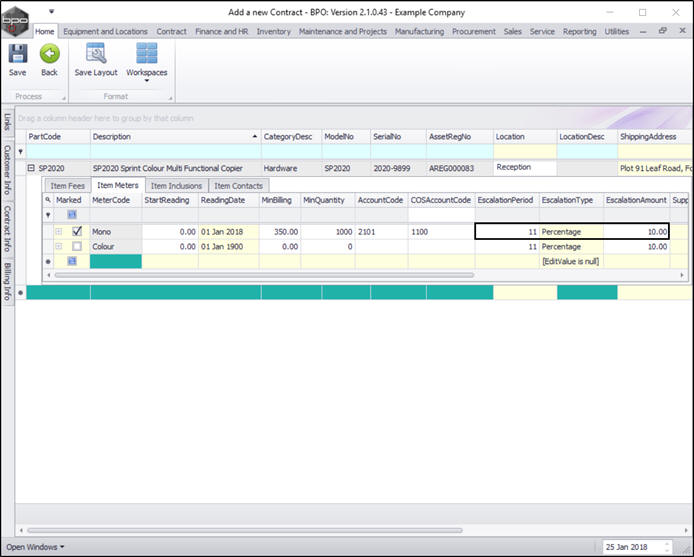Click the EscalationPeriod column header
Image resolution: width=694 pixels, height=557 pixels.
(x=507, y=200)
